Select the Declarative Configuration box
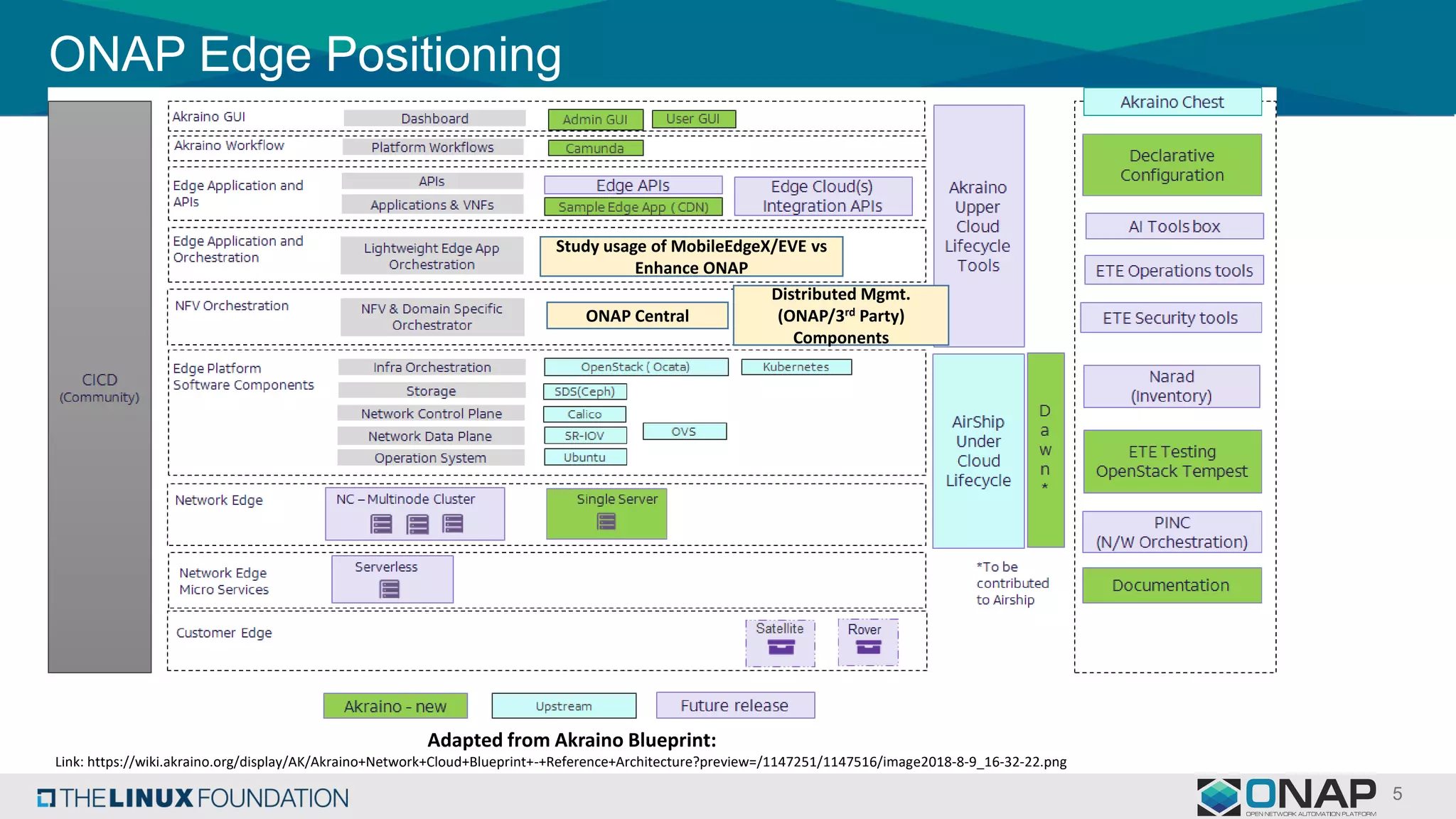 (x=1172, y=165)
